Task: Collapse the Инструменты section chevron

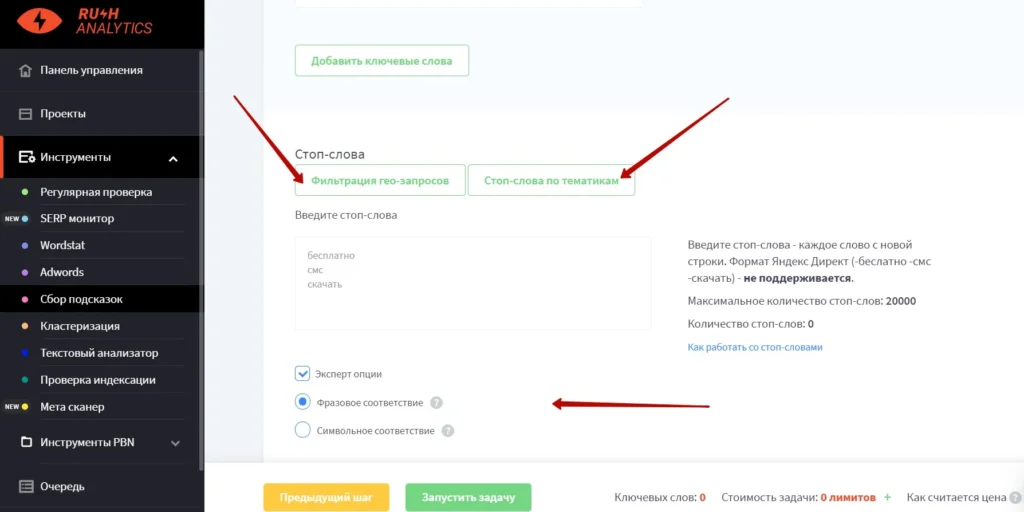Action: tap(173, 158)
